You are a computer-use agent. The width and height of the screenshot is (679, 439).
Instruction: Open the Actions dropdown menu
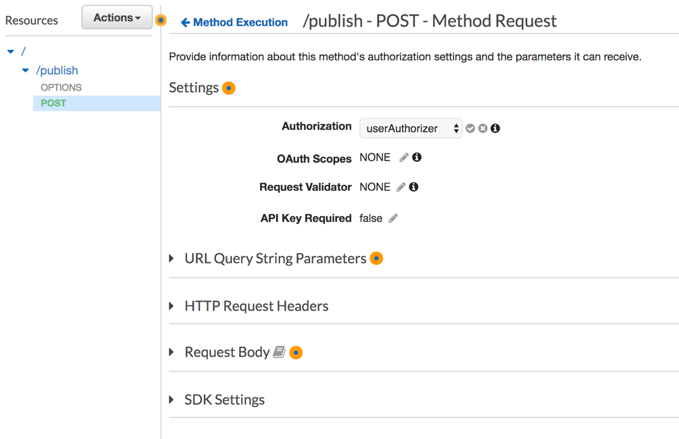coord(117,18)
